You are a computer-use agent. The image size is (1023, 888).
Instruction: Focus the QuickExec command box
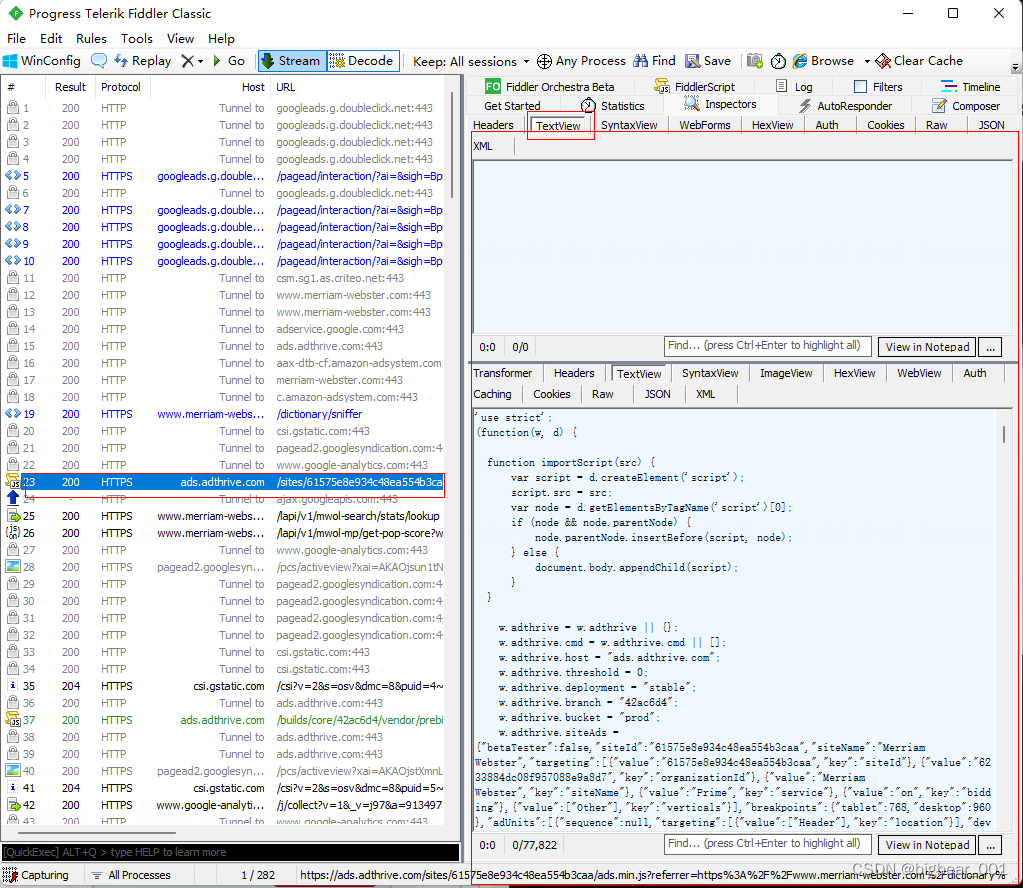pos(230,852)
